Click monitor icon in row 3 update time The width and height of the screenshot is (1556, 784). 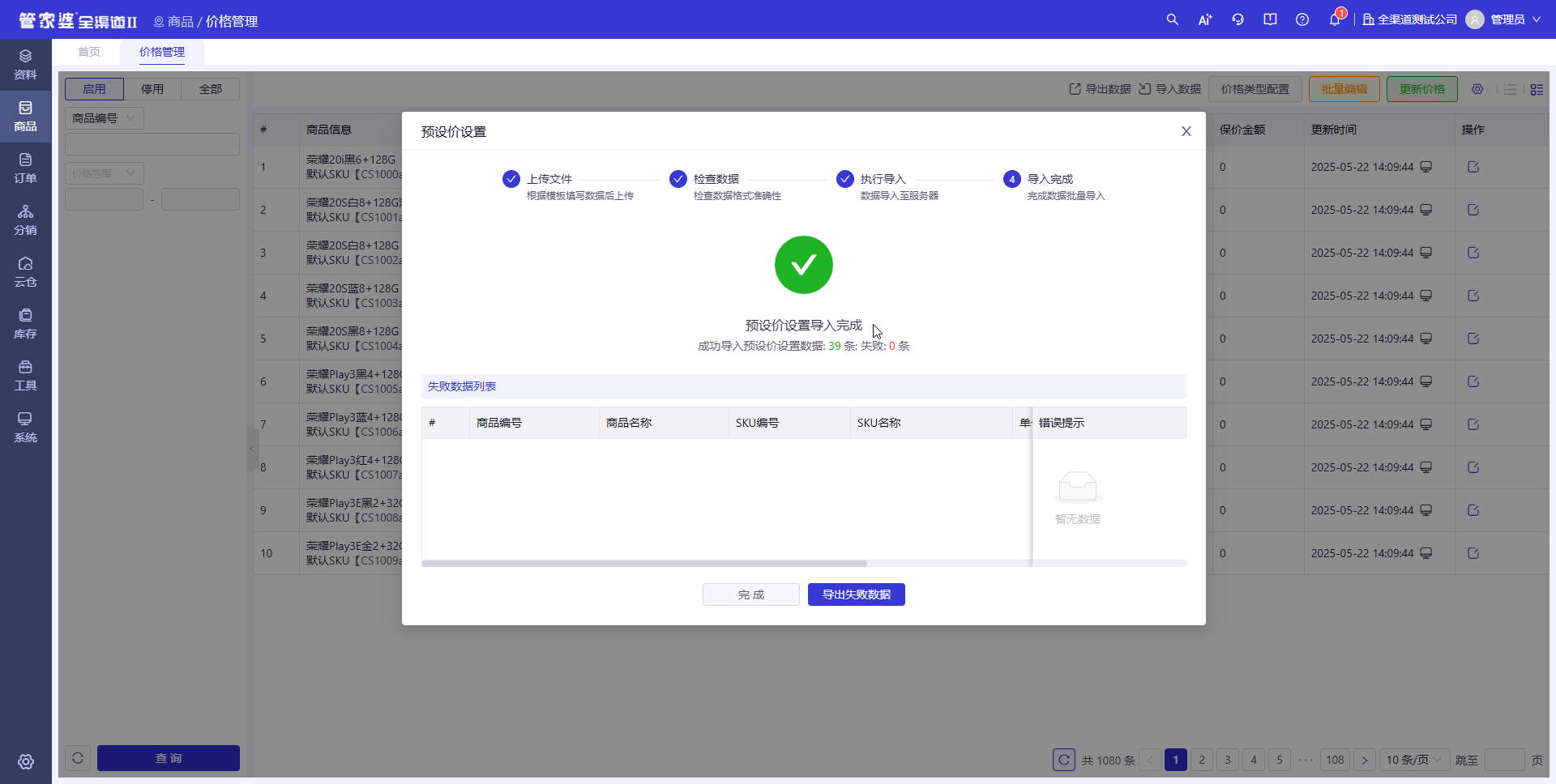click(1426, 253)
